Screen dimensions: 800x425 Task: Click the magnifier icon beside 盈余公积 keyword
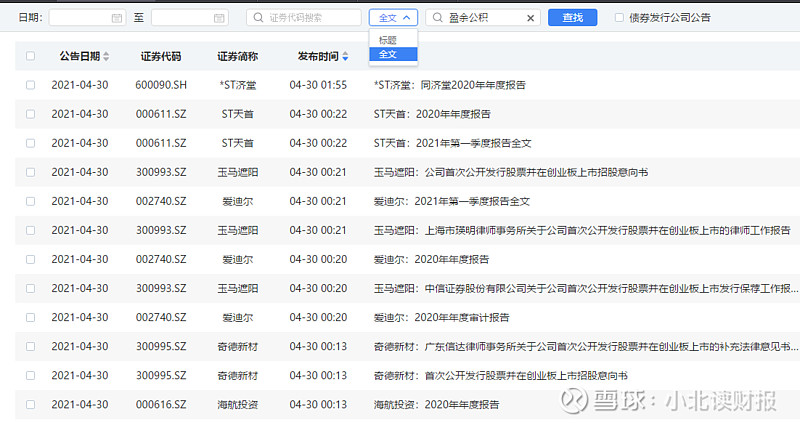click(438, 18)
